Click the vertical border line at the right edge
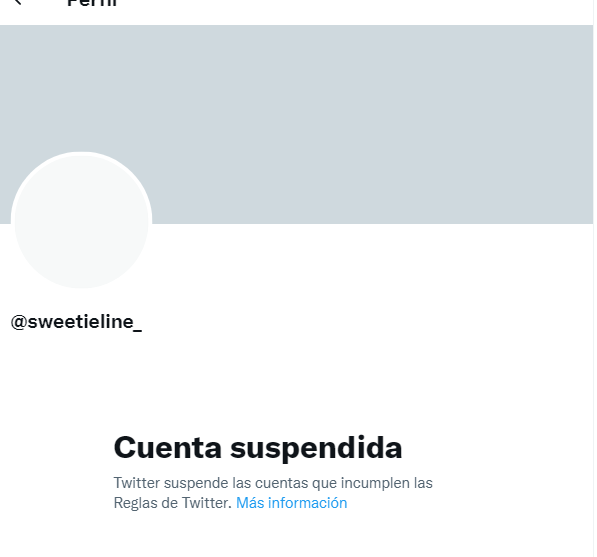The height and width of the screenshot is (557, 597). (594, 278)
